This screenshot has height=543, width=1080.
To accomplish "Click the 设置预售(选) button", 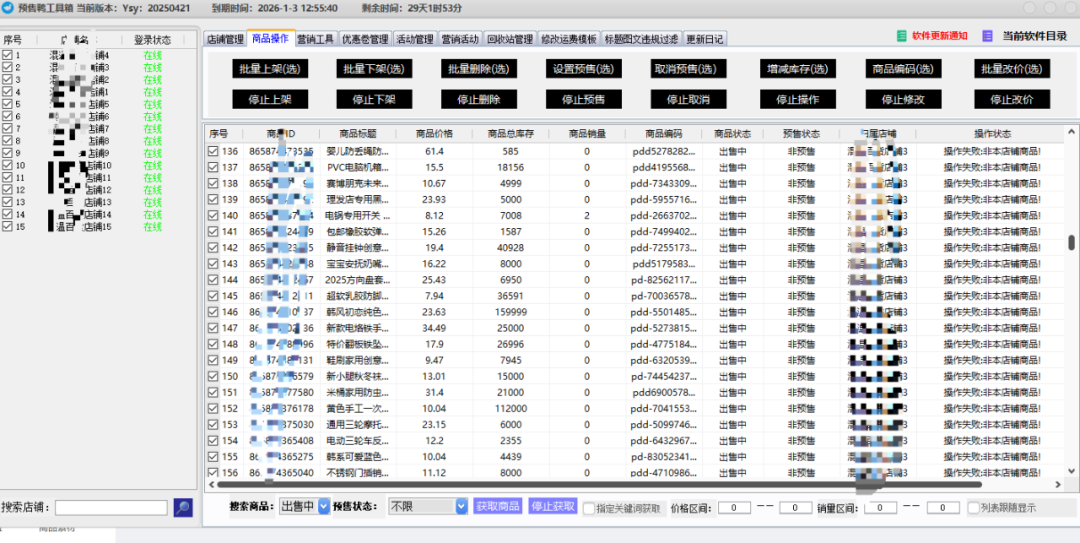I will click(x=584, y=68).
